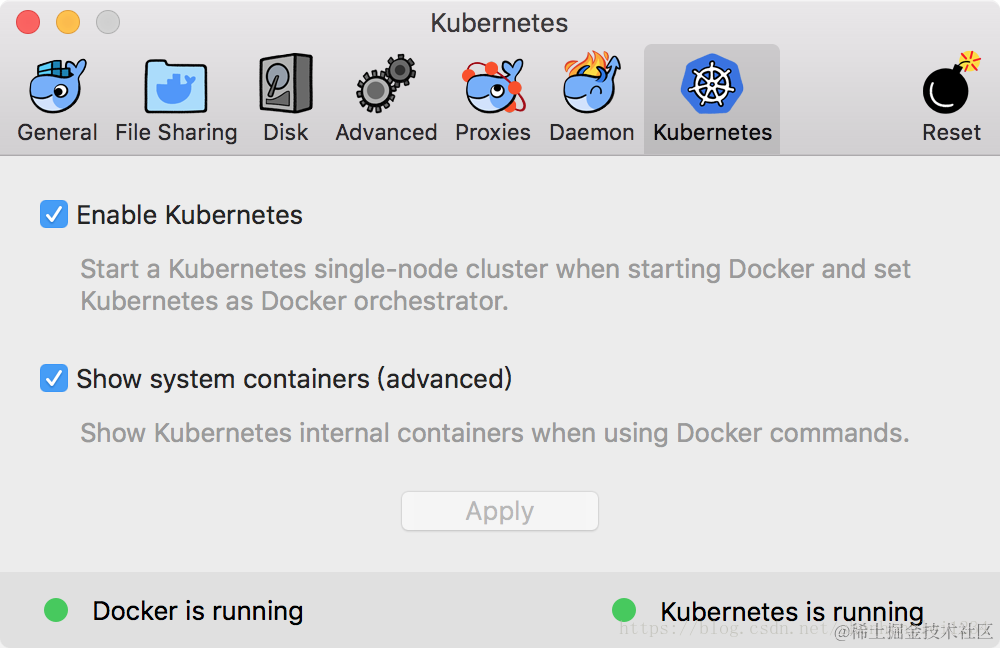Viewport: 1000px width, 648px height.
Task: Switch to the Kubernetes tab label
Action: [x=712, y=133]
